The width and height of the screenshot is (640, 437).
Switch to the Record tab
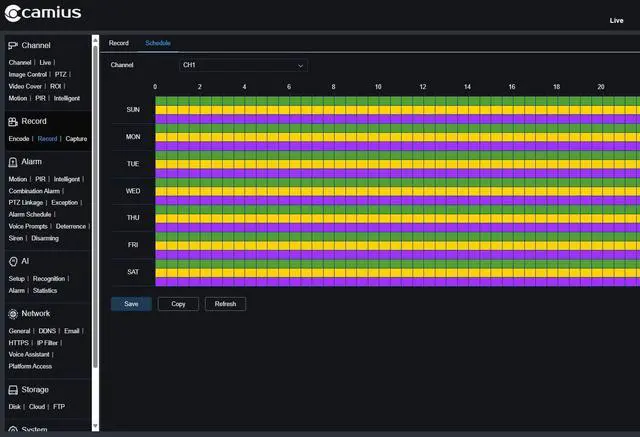[119, 44]
